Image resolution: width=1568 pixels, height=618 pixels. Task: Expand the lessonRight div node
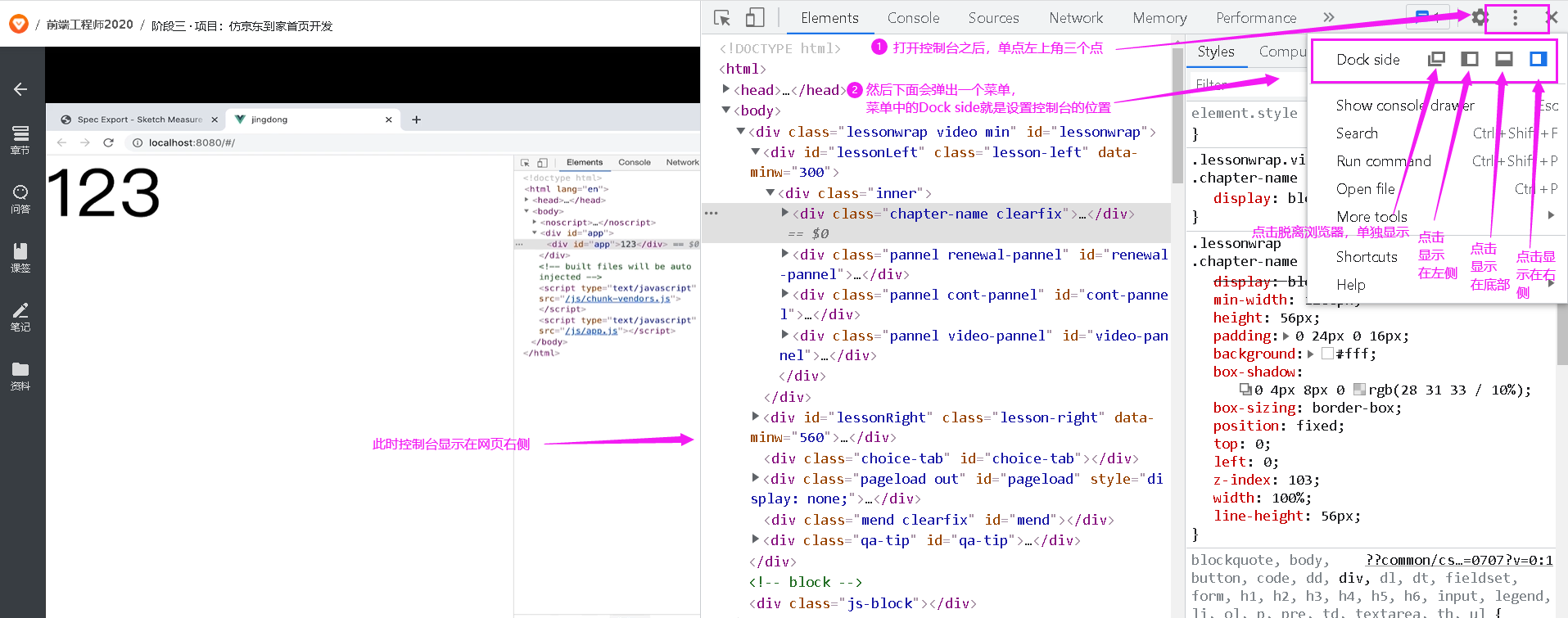tap(756, 416)
